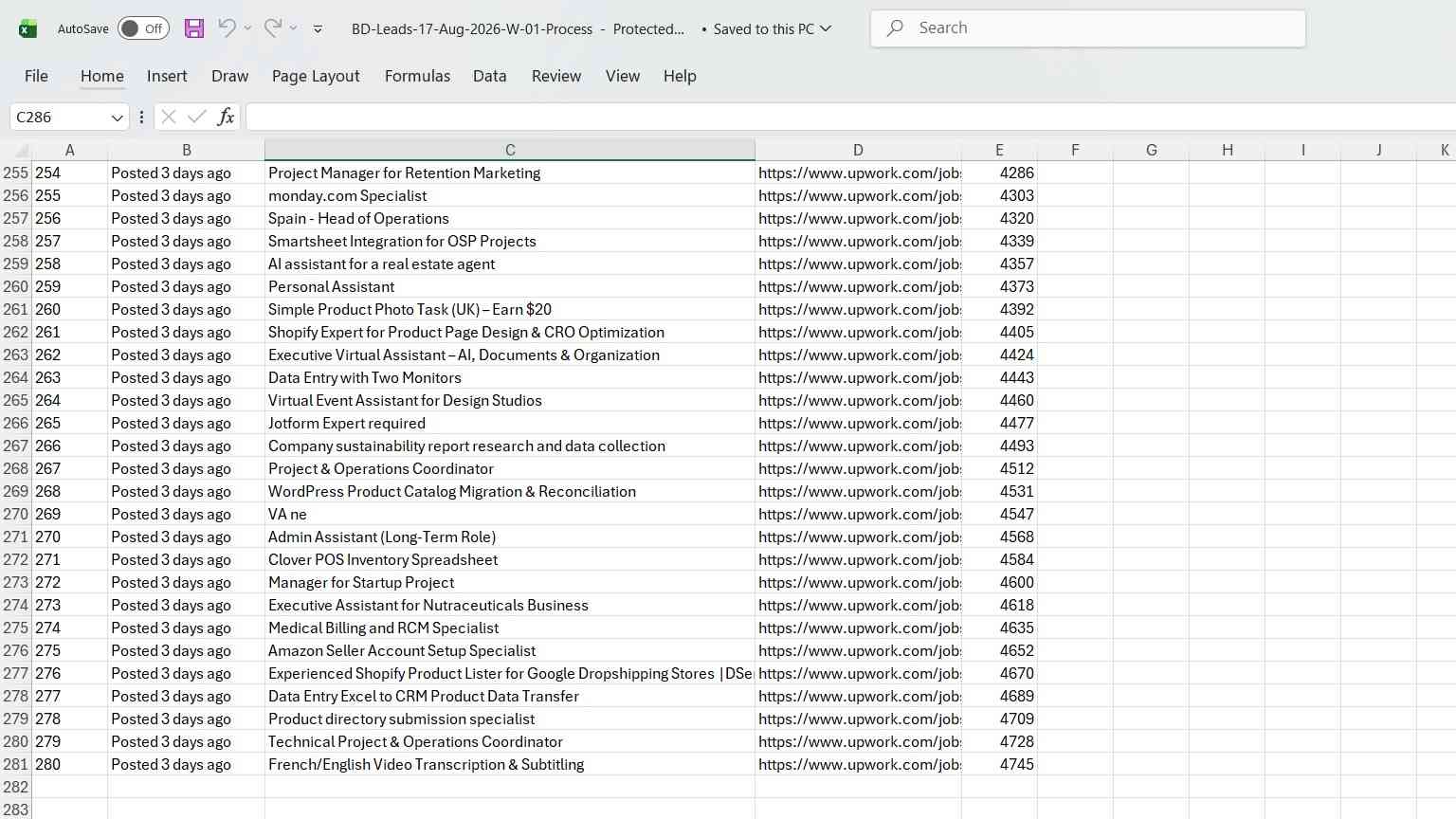Switch to the Page Layout tab
The image size is (1456, 819).
click(316, 76)
